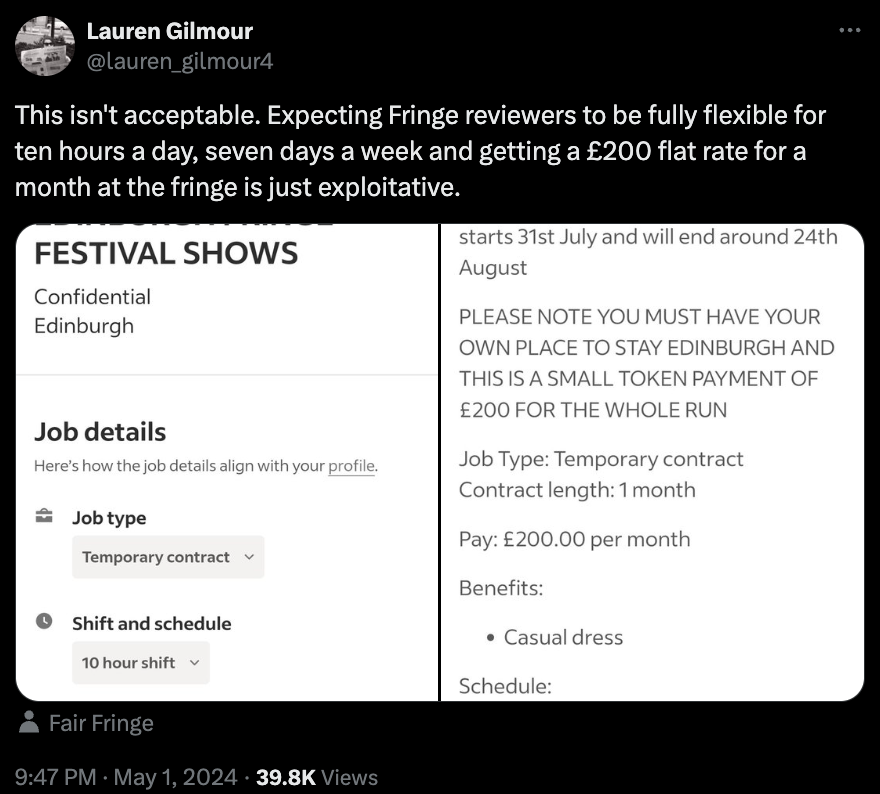The width and height of the screenshot is (880, 794).
Task: Expand the 10 hour shift dropdown
Action: [140, 662]
